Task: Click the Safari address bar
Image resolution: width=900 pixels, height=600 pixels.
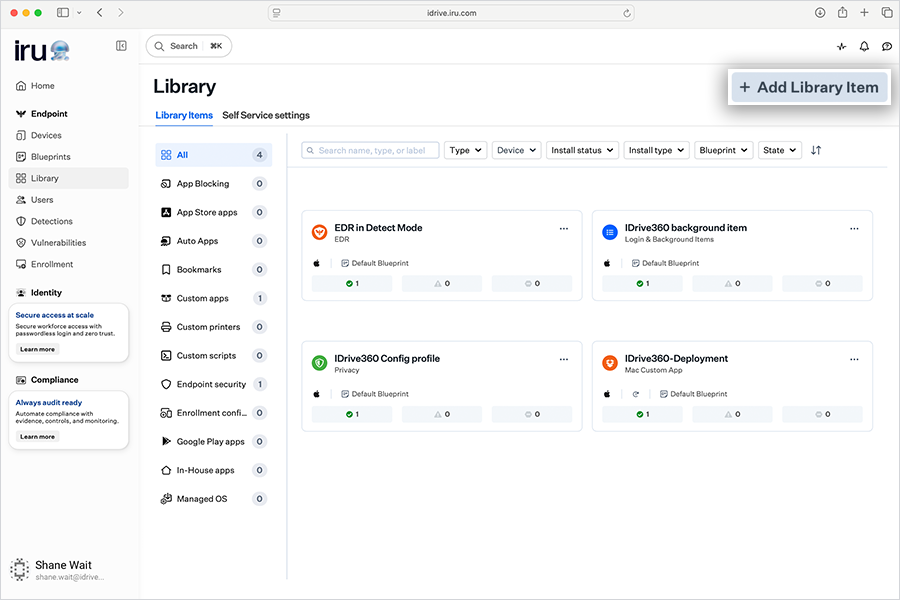Action: pyautogui.click(x=451, y=13)
